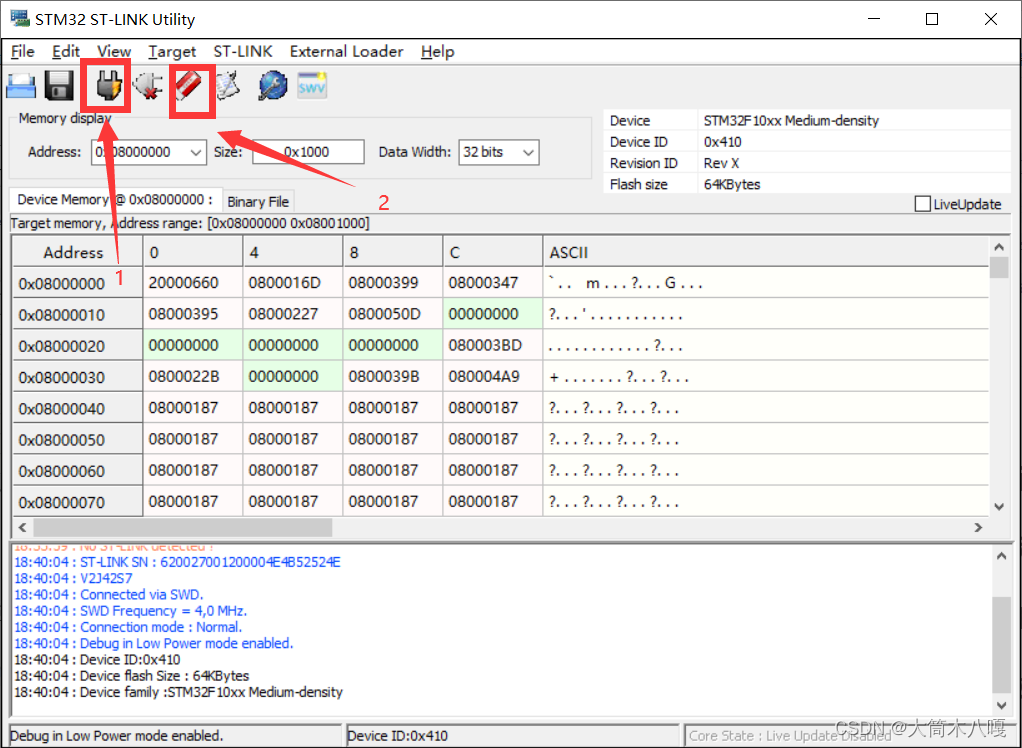Open the External Loader menu

click(x=346, y=52)
